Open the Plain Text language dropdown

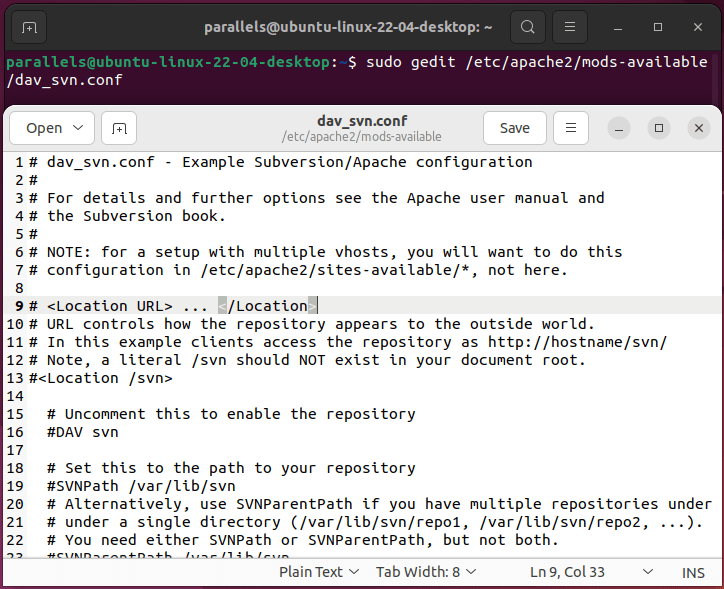pyautogui.click(x=319, y=572)
